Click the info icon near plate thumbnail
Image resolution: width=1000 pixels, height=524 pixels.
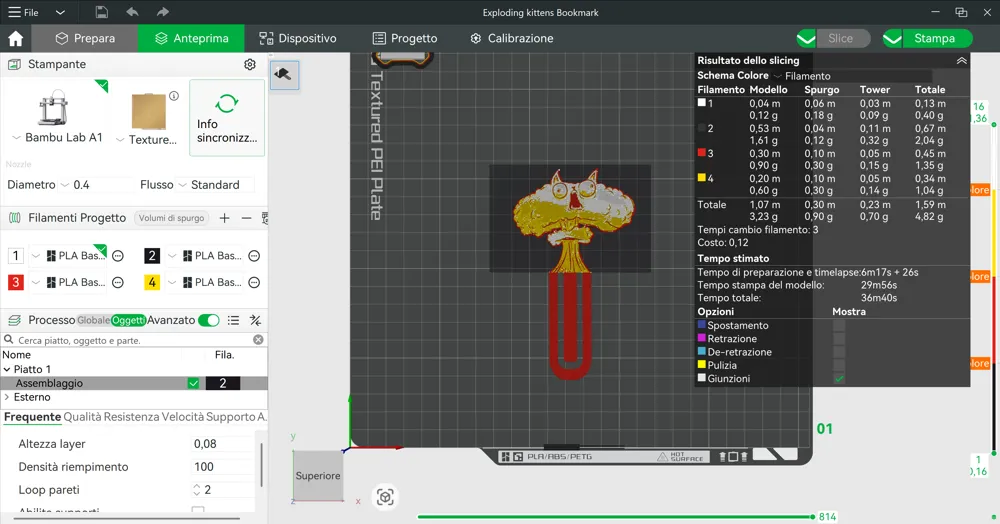pos(173,96)
